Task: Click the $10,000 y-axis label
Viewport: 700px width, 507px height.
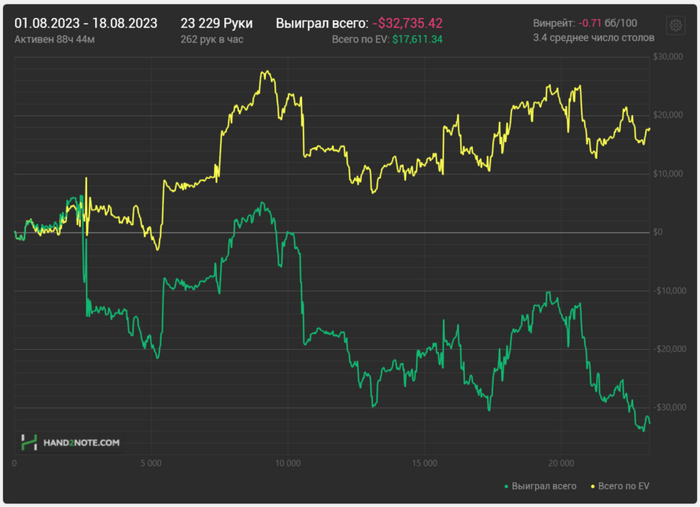Action: [668, 174]
